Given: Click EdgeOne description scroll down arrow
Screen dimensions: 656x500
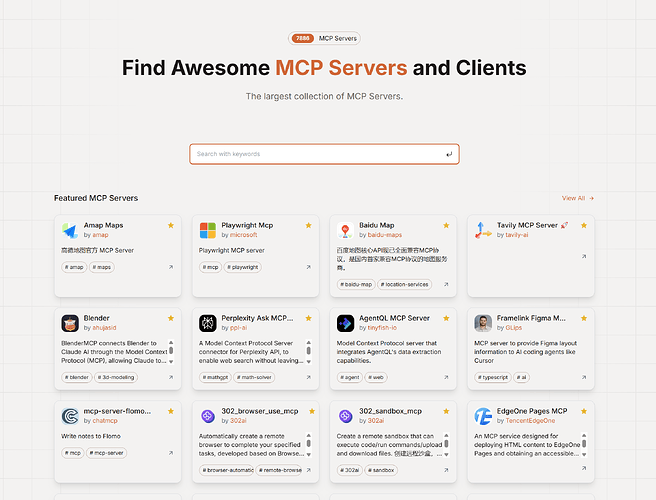Looking at the screenshot, I should click(x=584, y=454).
